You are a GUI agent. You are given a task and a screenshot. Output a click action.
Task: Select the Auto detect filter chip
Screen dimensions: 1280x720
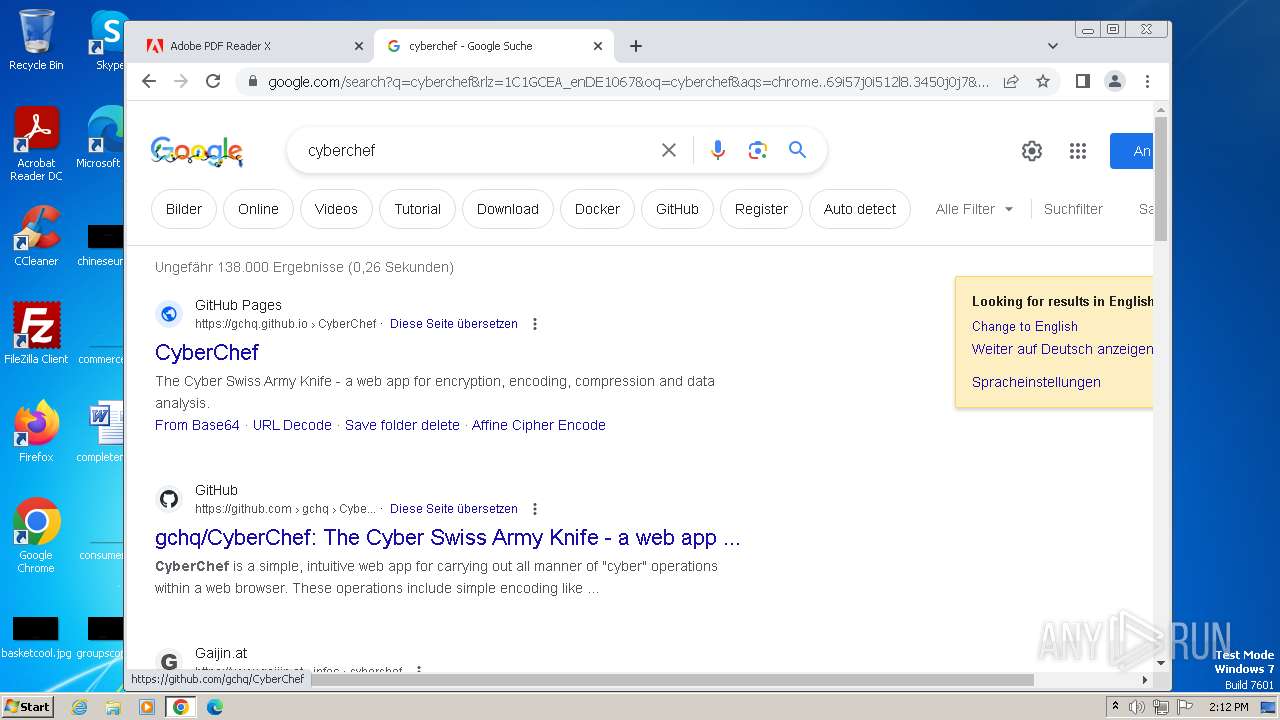click(x=860, y=209)
